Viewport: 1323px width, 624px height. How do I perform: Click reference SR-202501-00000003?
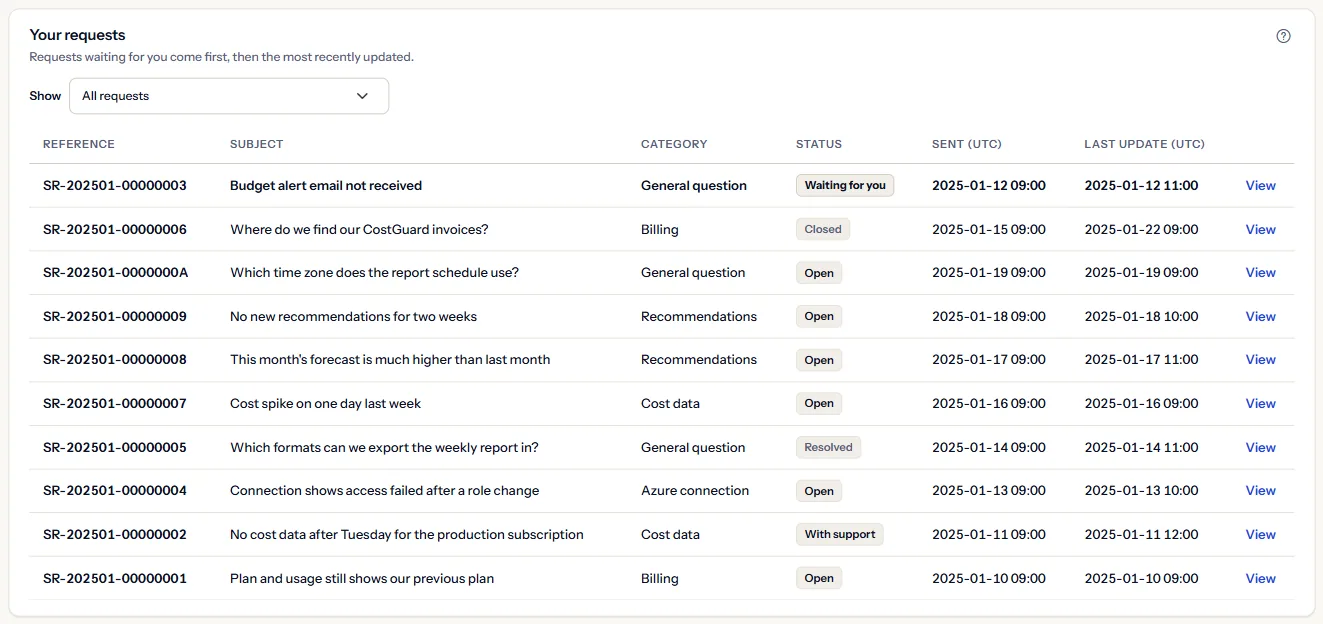click(x=115, y=185)
